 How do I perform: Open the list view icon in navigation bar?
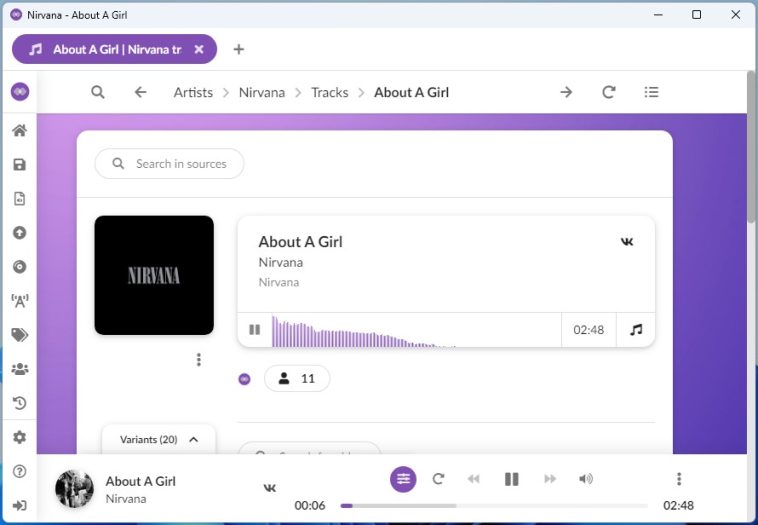point(651,92)
